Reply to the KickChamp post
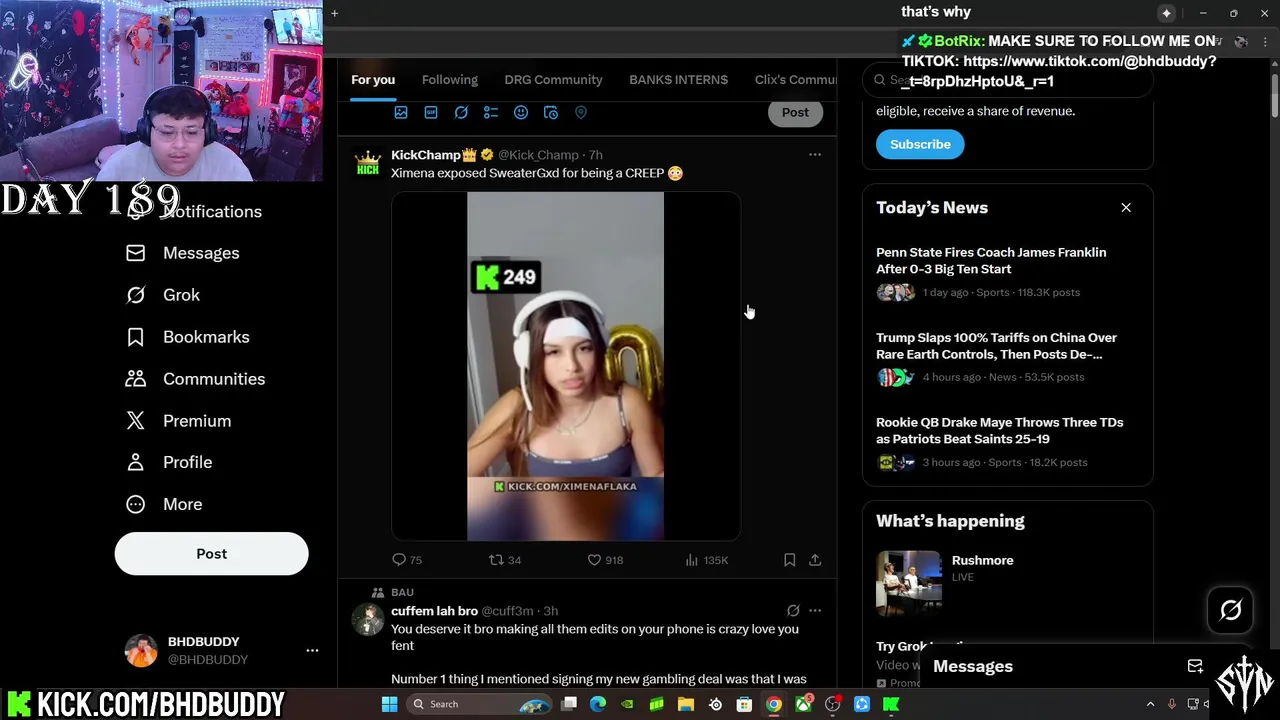The width and height of the screenshot is (1280, 720). coord(407,560)
